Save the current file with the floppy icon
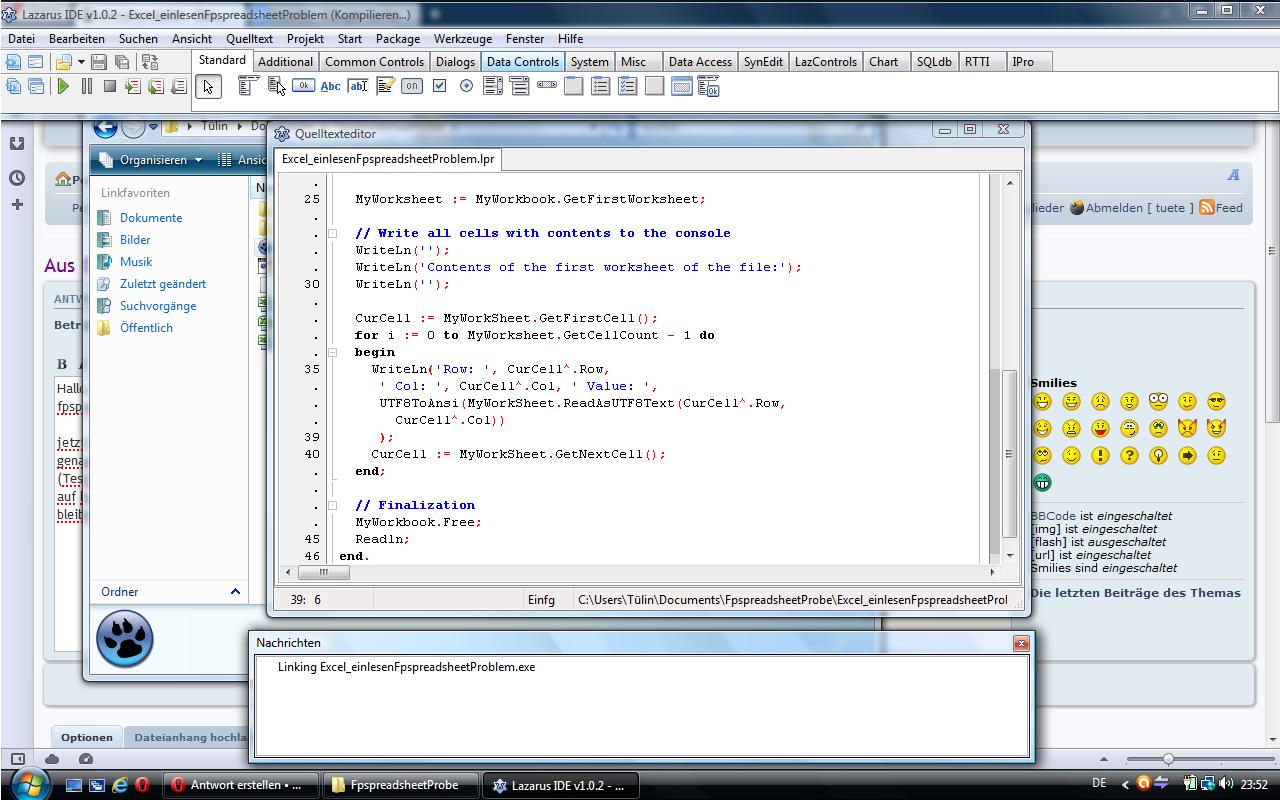This screenshot has height=800, width=1280. tap(98, 62)
